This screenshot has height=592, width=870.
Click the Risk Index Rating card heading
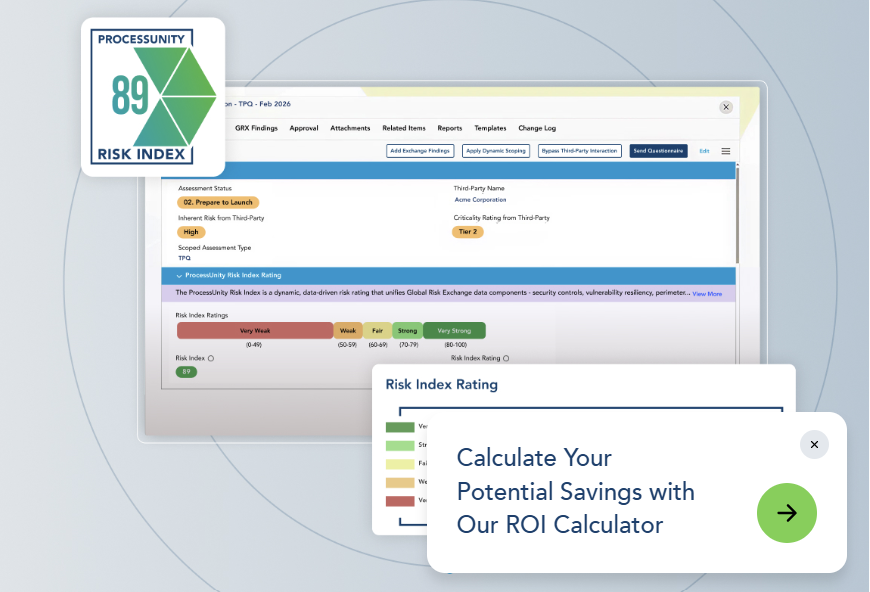click(x=442, y=384)
